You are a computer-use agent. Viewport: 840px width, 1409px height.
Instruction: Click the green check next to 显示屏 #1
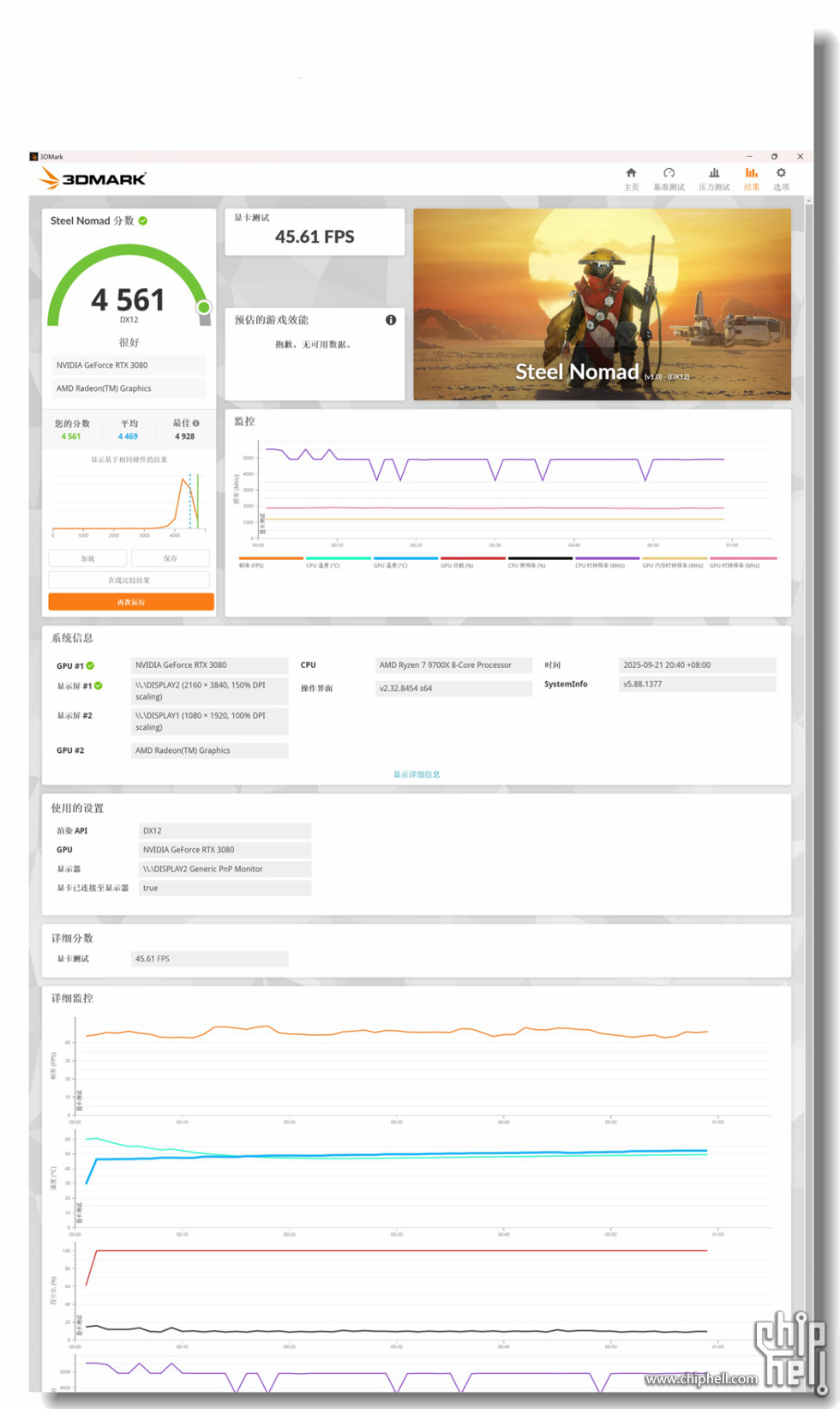[x=99, y=685]
